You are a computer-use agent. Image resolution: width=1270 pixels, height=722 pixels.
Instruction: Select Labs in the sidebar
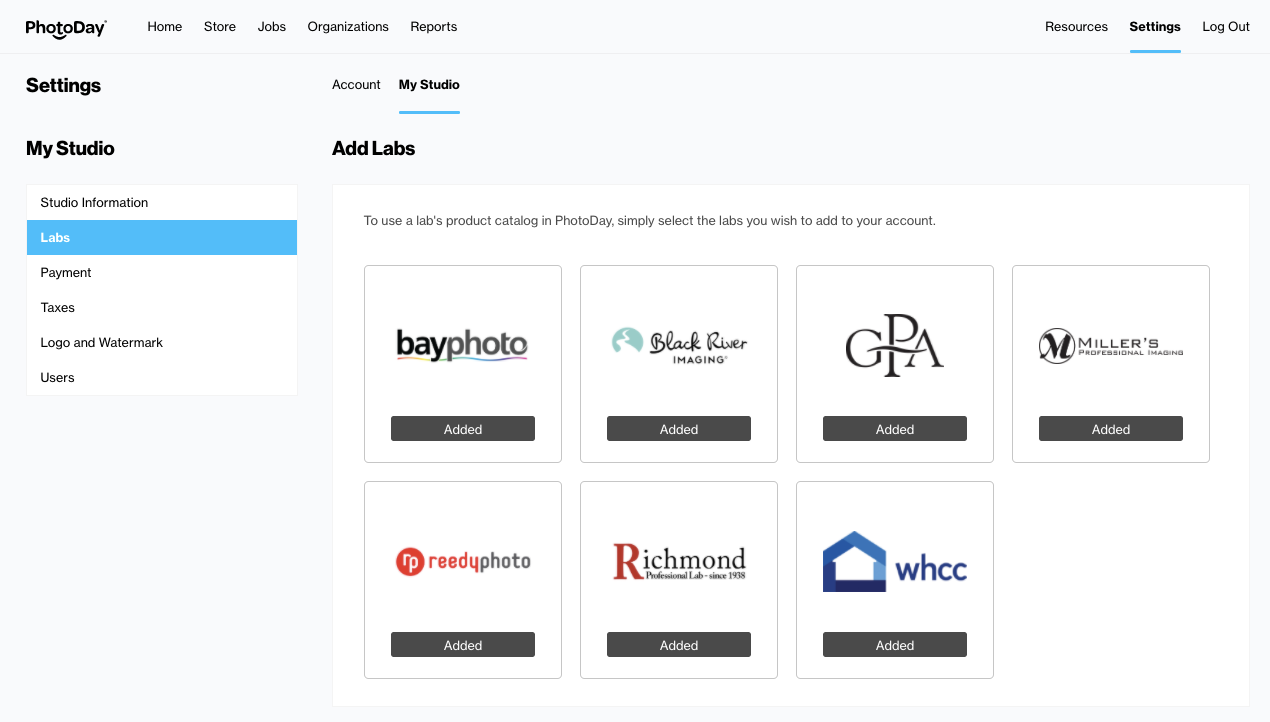[x=162, y=237]
